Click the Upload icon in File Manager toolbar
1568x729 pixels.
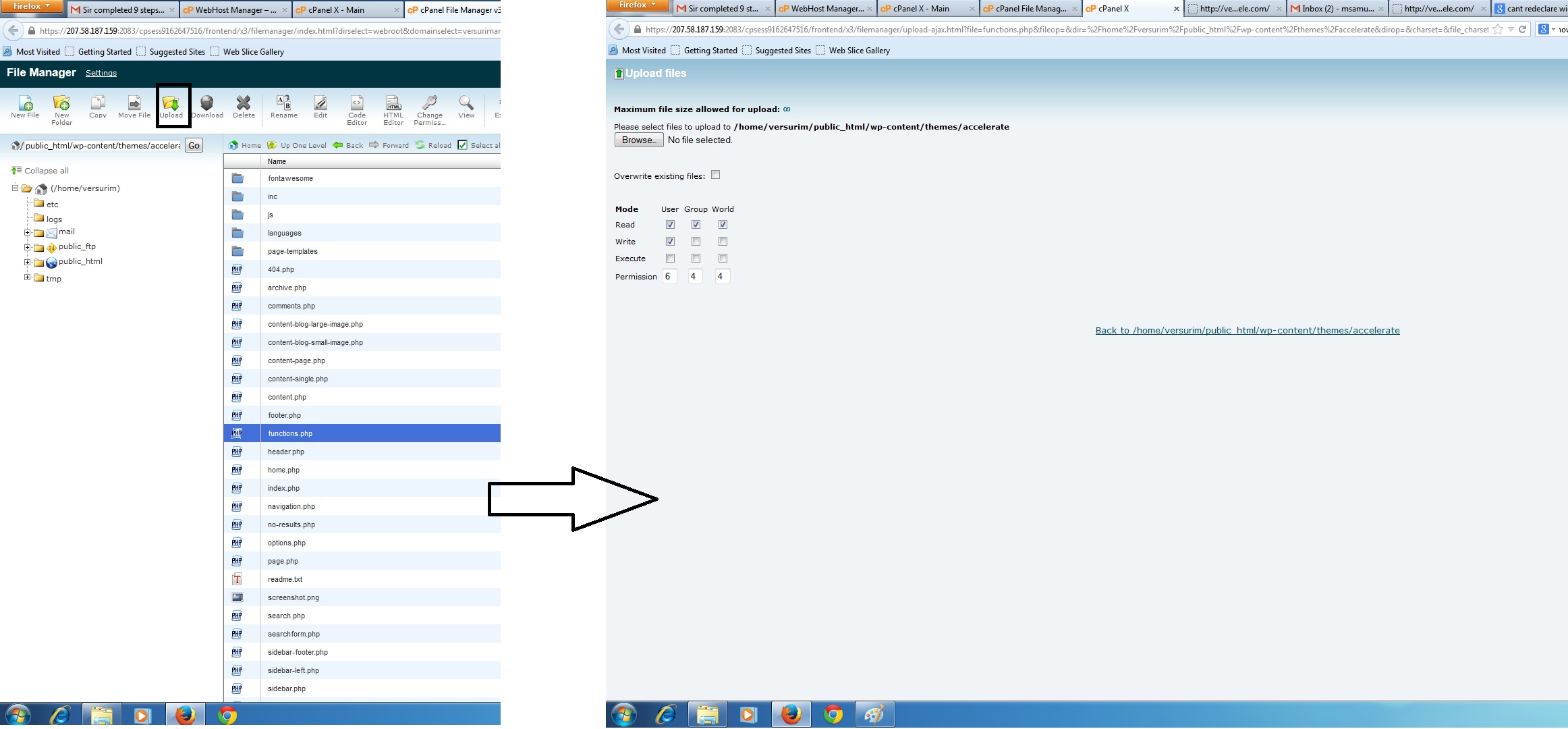pos(171,105)
